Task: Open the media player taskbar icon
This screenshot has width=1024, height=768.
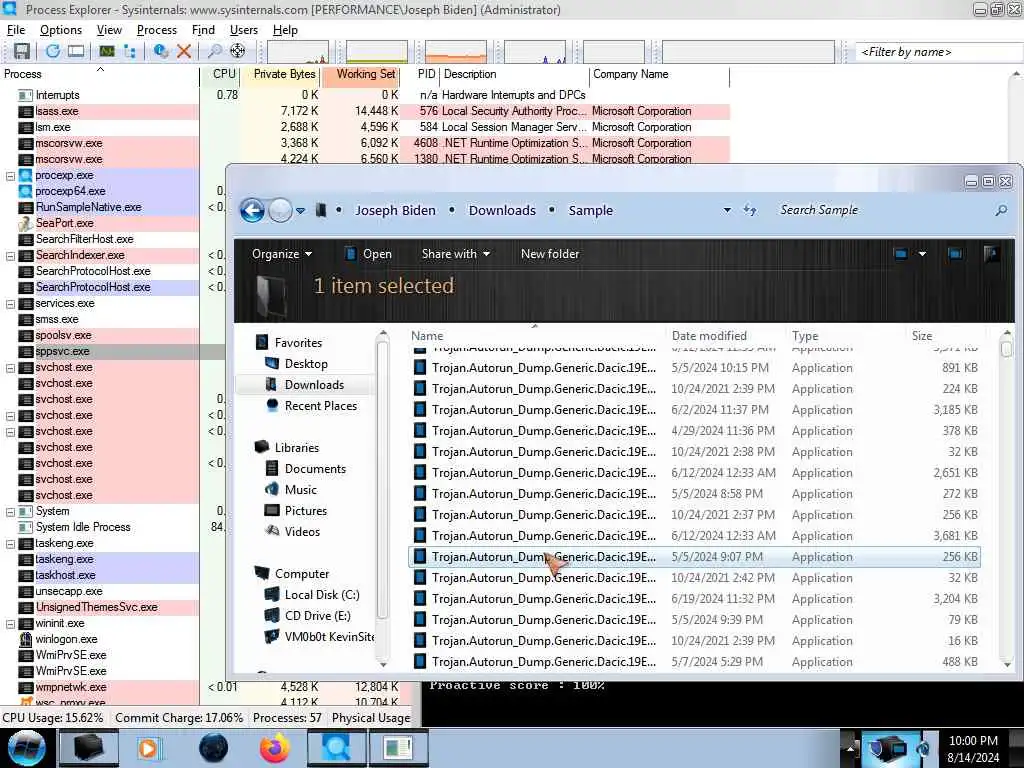Action: pyautogui.click(x=148, y=748)
